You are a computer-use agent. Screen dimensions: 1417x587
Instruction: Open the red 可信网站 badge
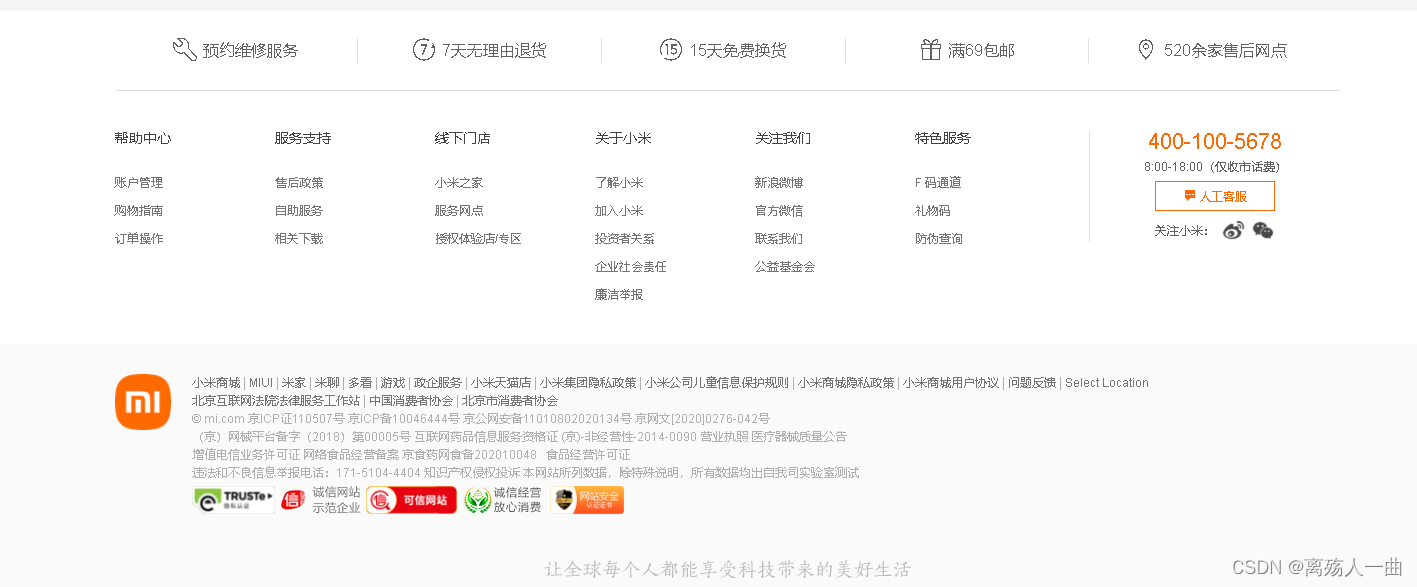pos(411,500)
